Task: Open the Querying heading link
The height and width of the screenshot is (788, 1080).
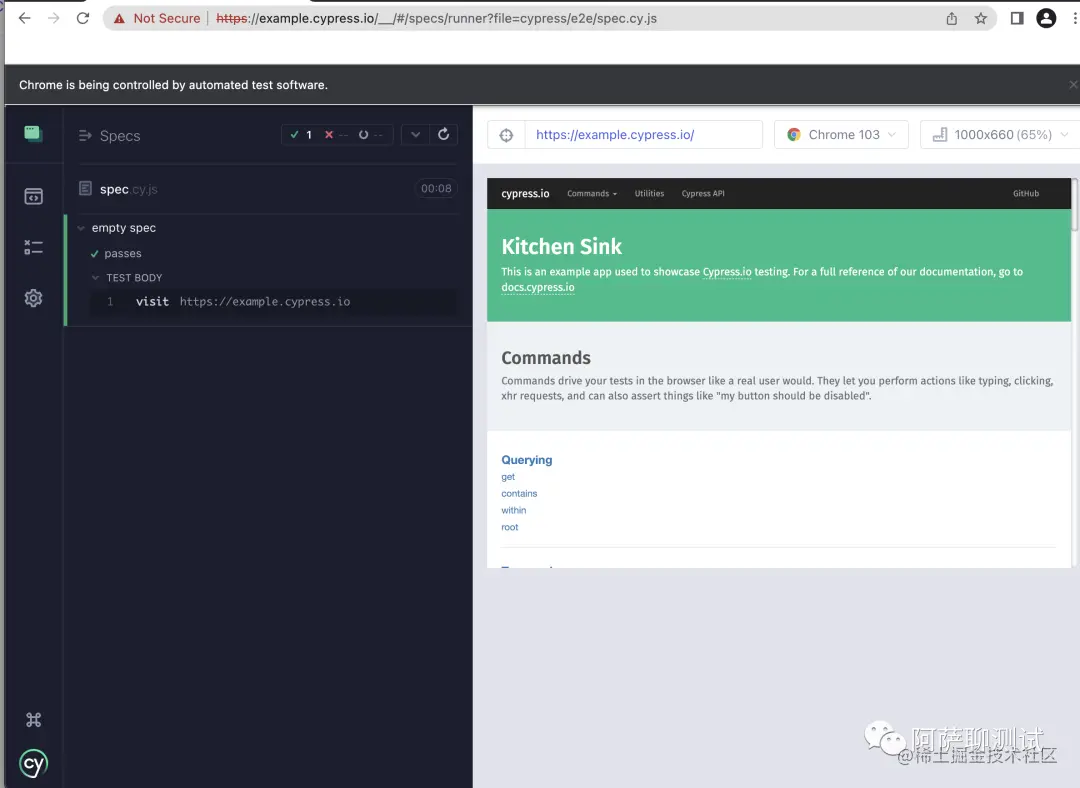Action: (x=527, y=460)
